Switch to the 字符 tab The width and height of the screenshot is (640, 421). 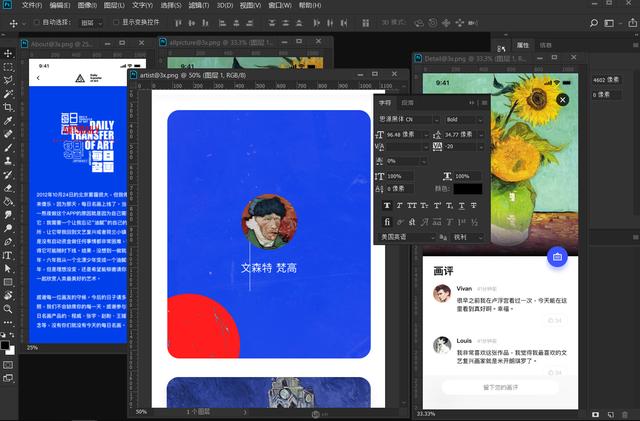coord(385,103)
